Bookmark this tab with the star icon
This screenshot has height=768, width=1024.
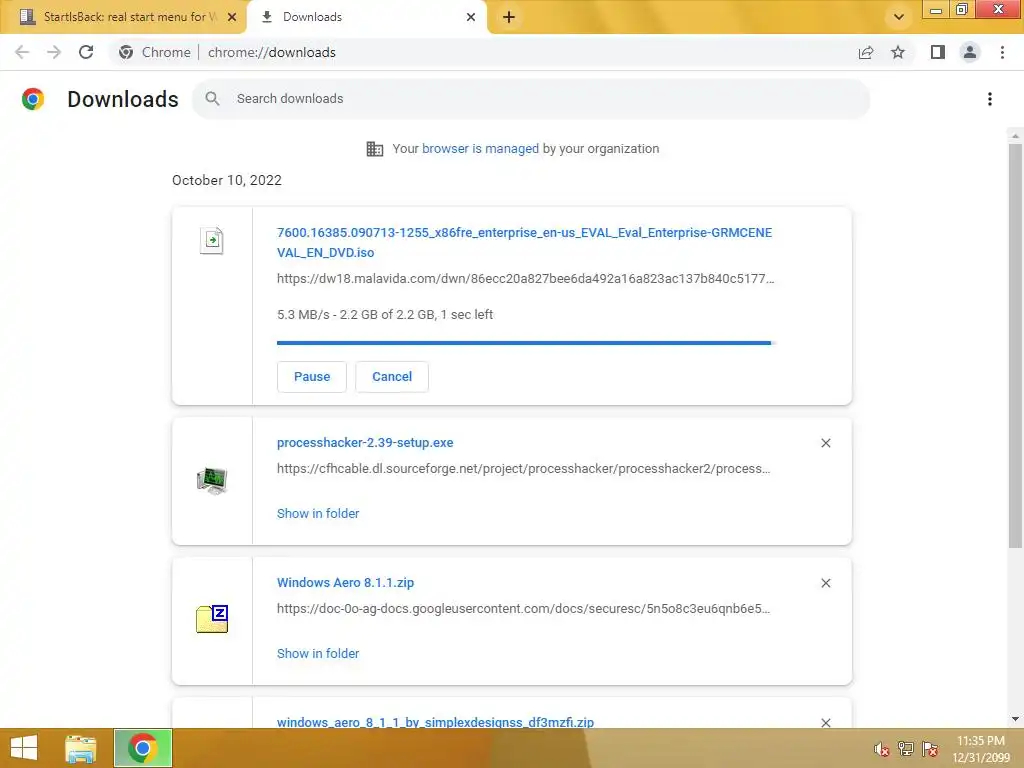point(898,52)
